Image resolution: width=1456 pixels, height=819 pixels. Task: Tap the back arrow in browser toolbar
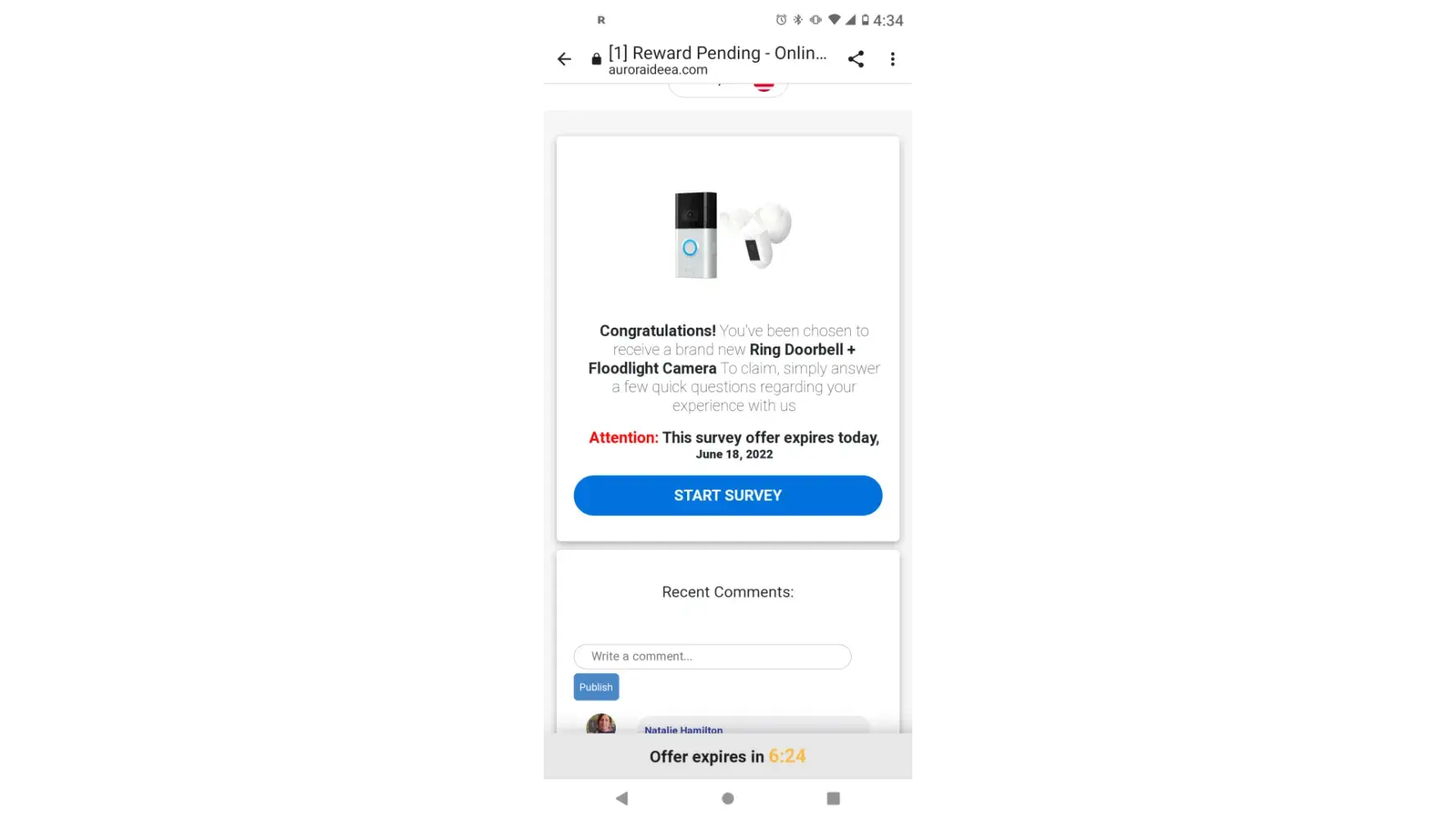564,59
